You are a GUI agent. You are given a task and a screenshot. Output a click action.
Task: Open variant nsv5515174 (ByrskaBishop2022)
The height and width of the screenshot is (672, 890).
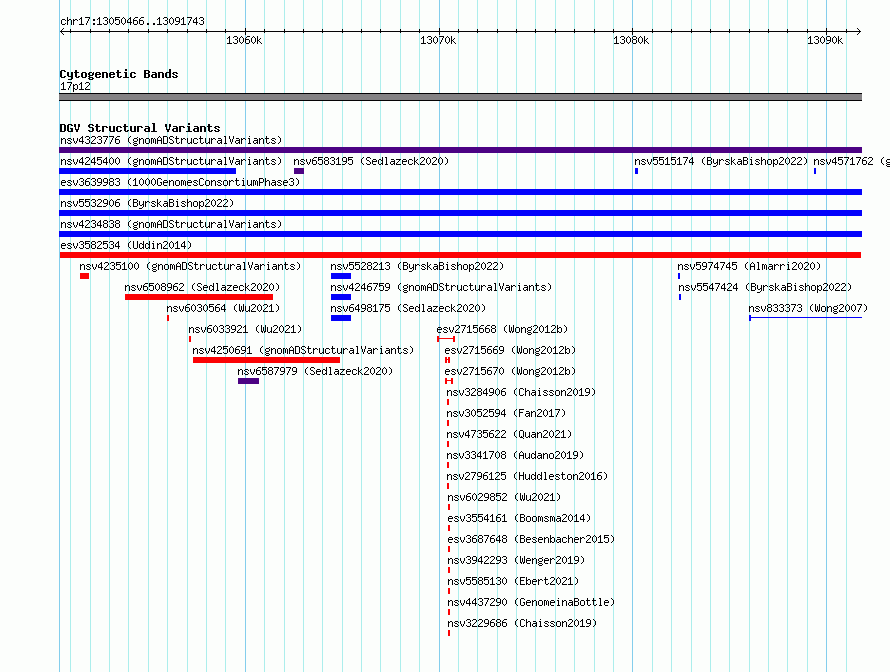(x=721, y=161)
